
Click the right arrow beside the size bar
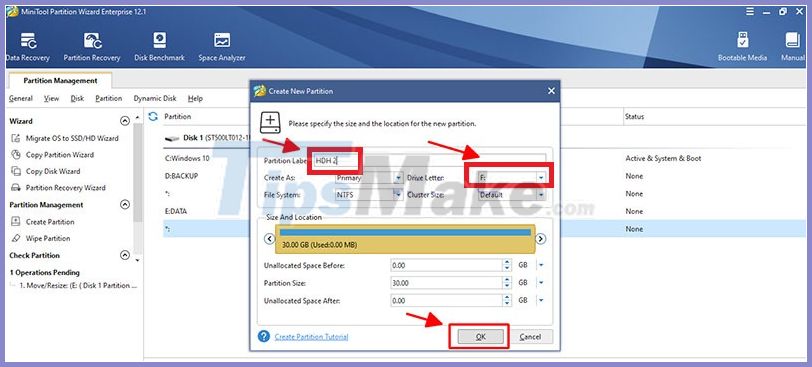(540, 239)
